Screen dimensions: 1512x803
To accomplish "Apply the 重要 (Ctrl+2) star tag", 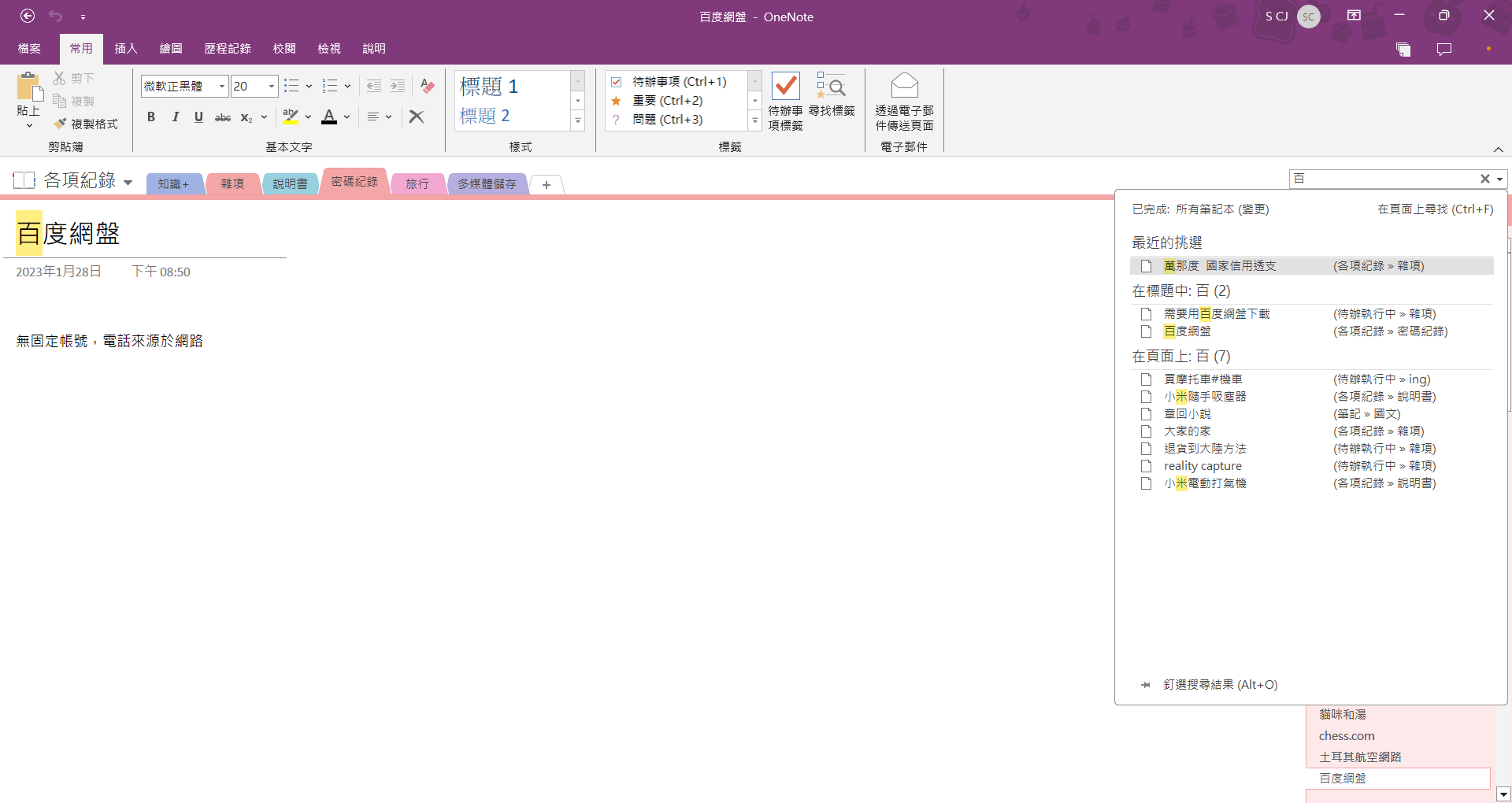I will pos(657,101).
